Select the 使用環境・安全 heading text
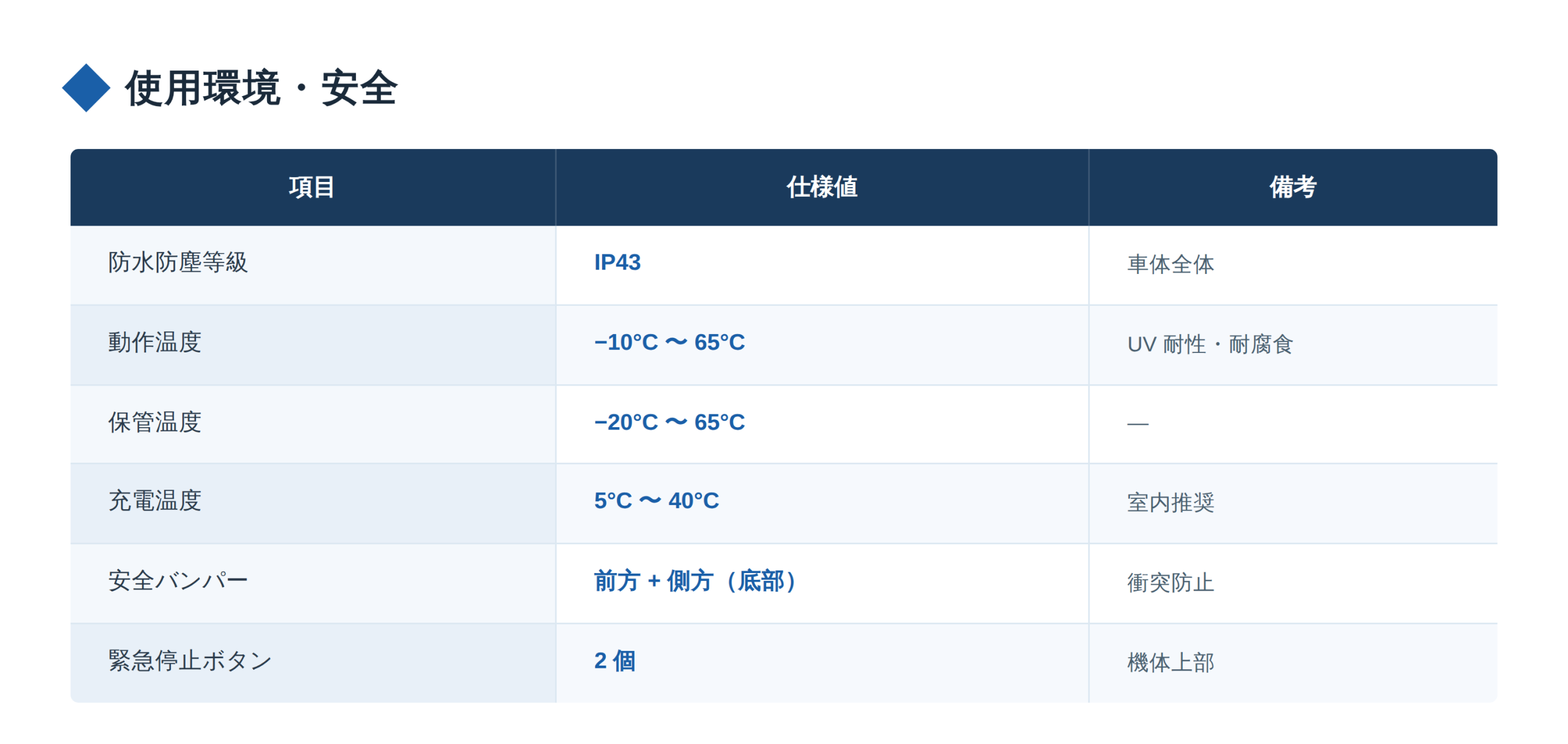This screenshot has width=1568, height=744. [x=261, y=88]
